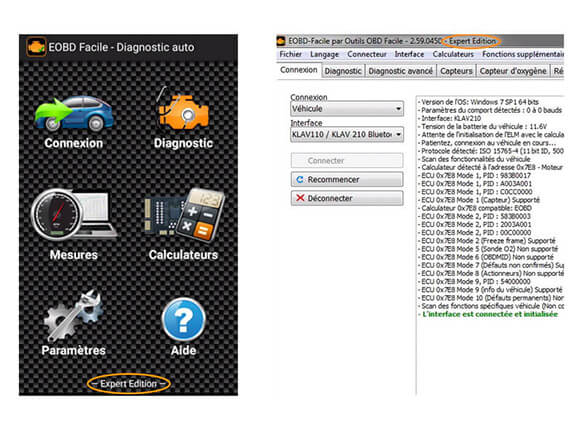
Task: Select the green interface connectée et initialisée line
Action: coord(488,314)
